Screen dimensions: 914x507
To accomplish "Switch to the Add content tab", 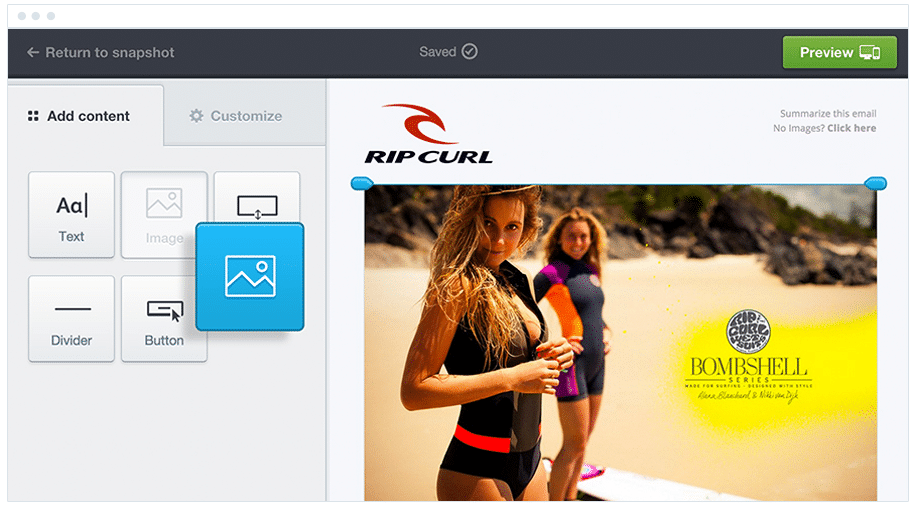I will tap(86, 115).
